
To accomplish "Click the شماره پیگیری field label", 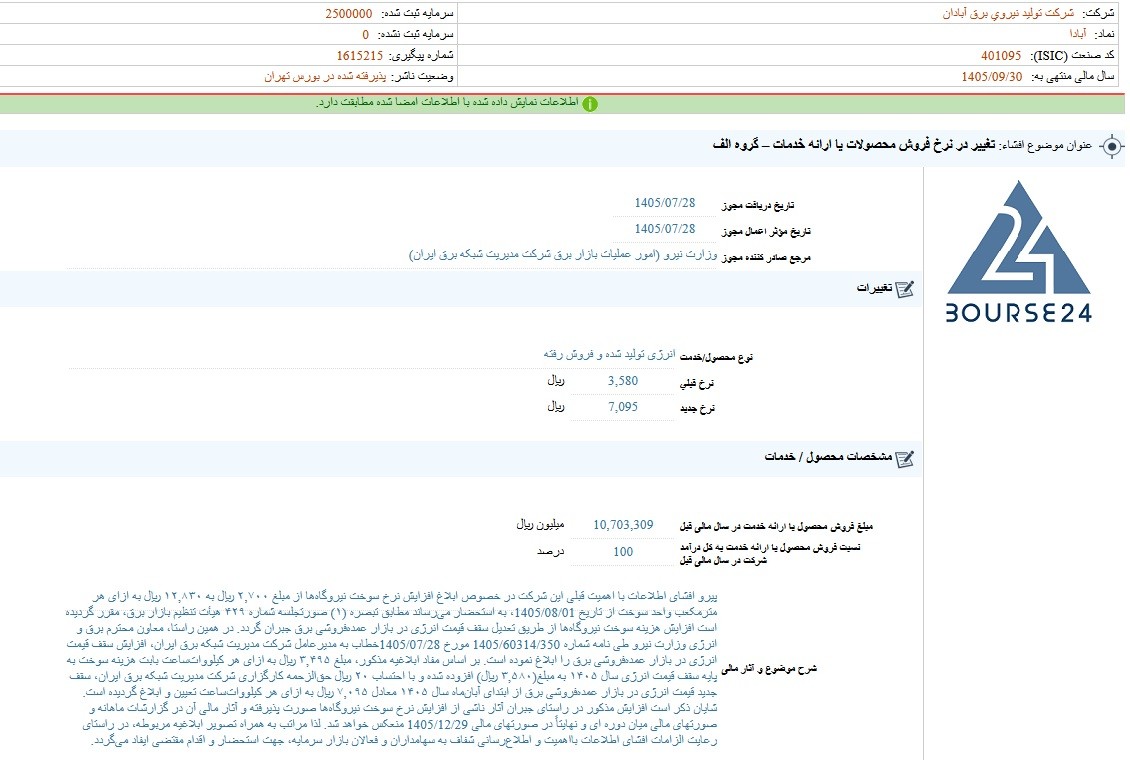I will (422, 55).
